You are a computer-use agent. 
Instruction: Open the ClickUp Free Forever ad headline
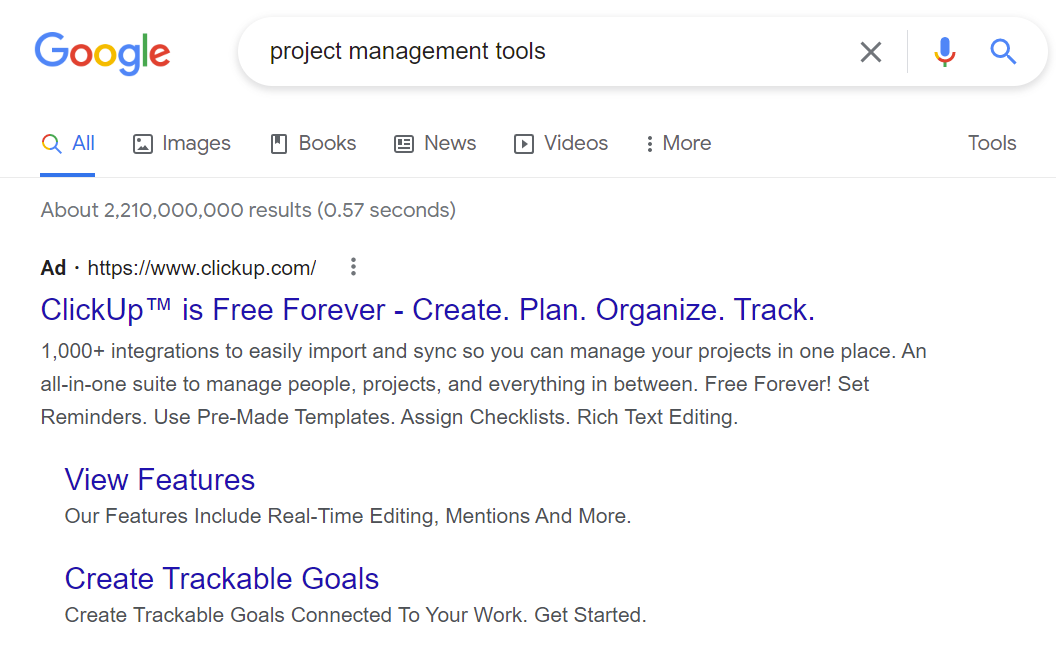(428, 310)
